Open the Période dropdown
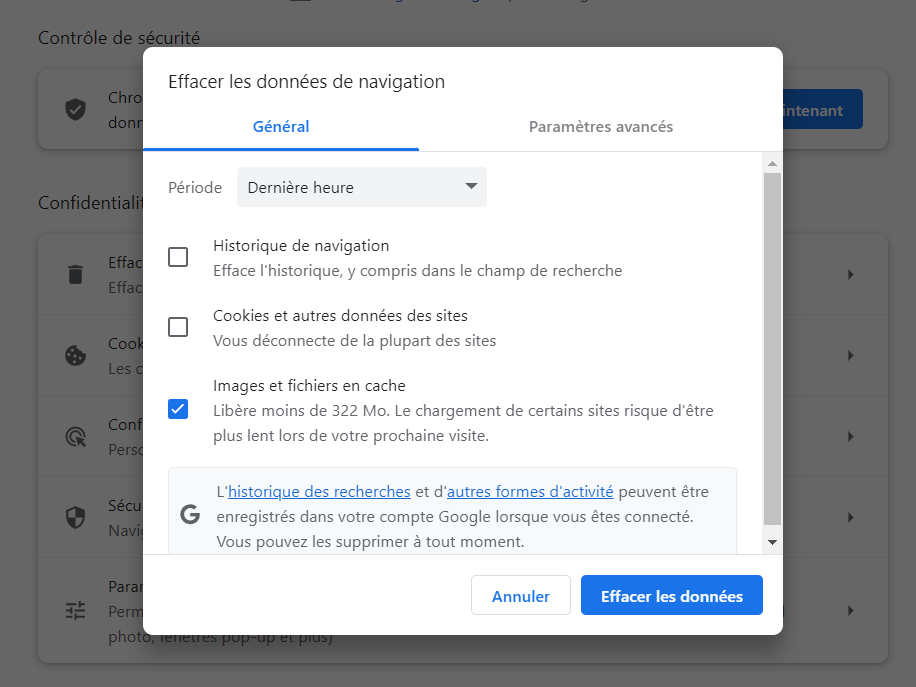 (361, 187)
